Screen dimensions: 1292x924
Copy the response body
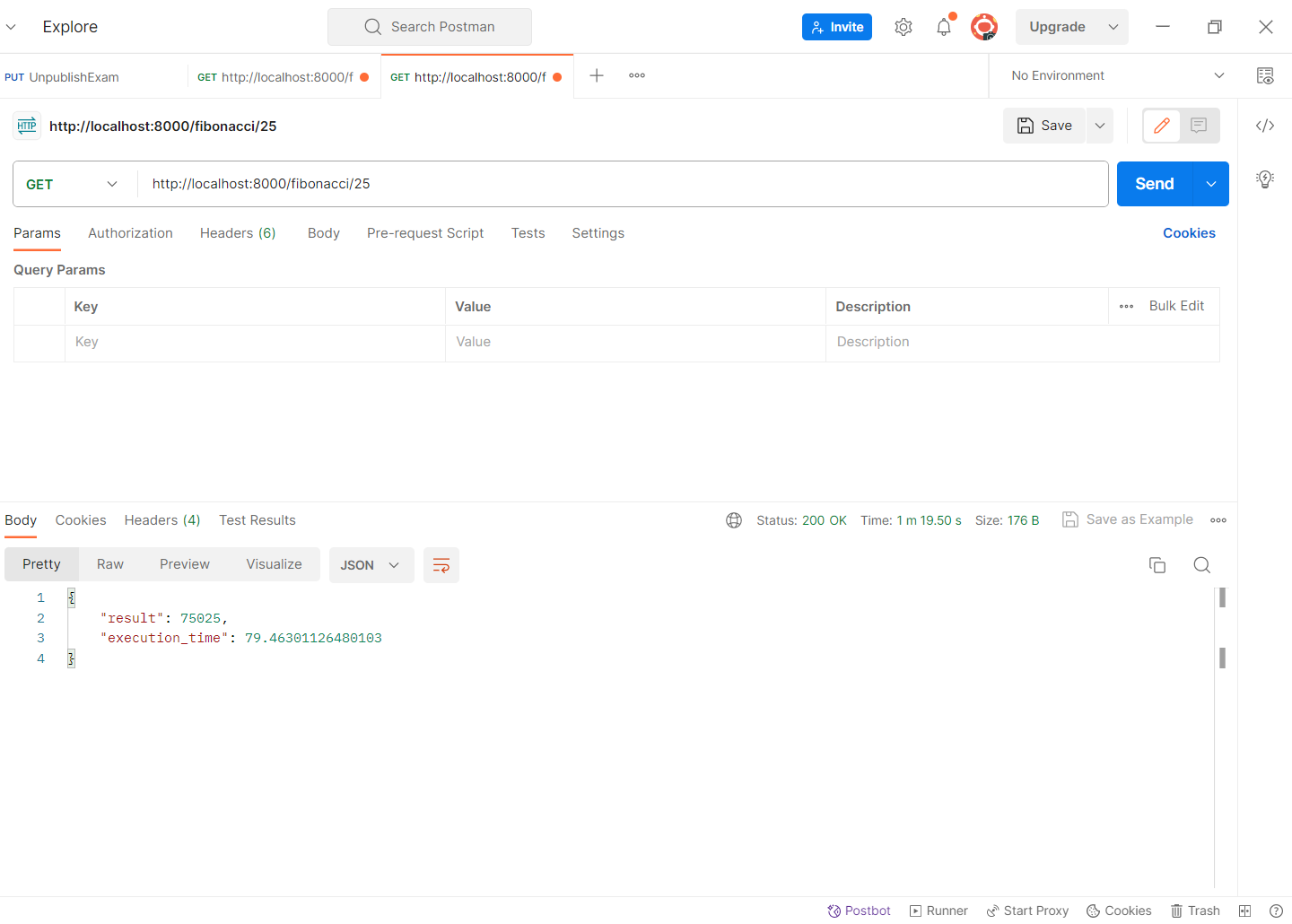pyautogui.click(x=1157, y=565)
